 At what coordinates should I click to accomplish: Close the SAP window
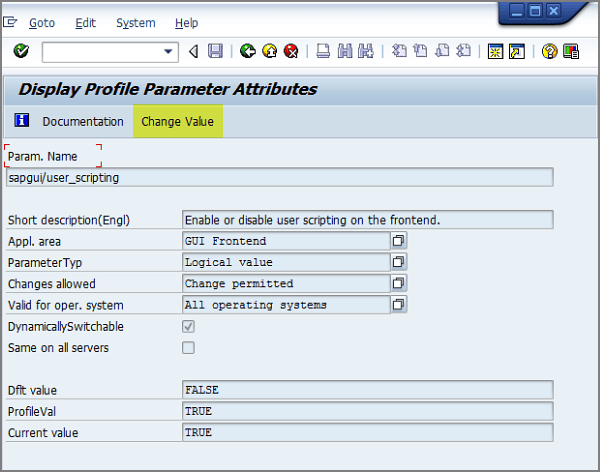[x=553, y=11]
